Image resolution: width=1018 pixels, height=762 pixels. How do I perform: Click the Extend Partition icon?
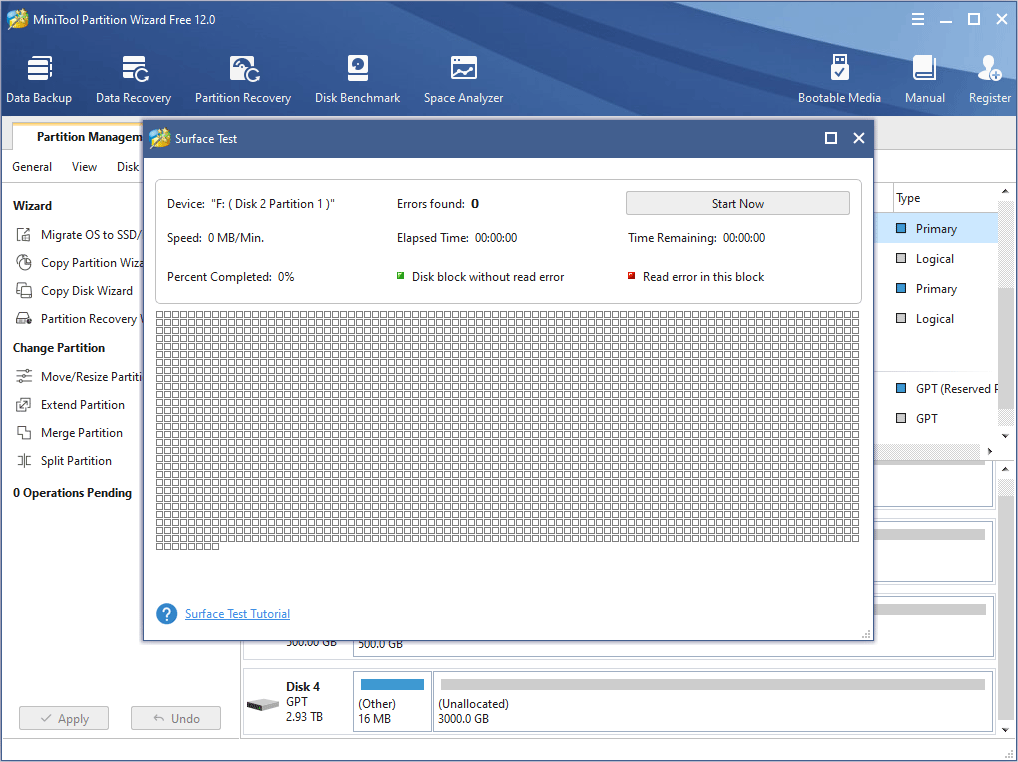click(23, 405)
